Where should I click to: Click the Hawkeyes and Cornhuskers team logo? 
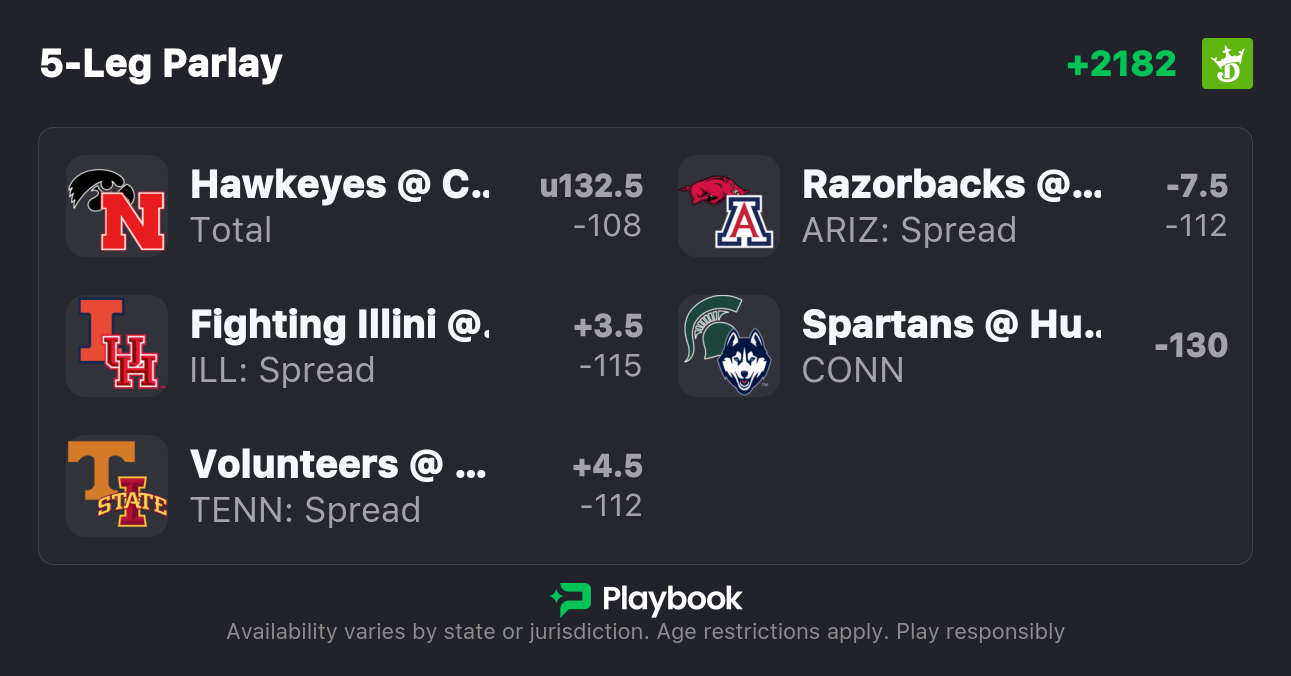click(117, 206)
